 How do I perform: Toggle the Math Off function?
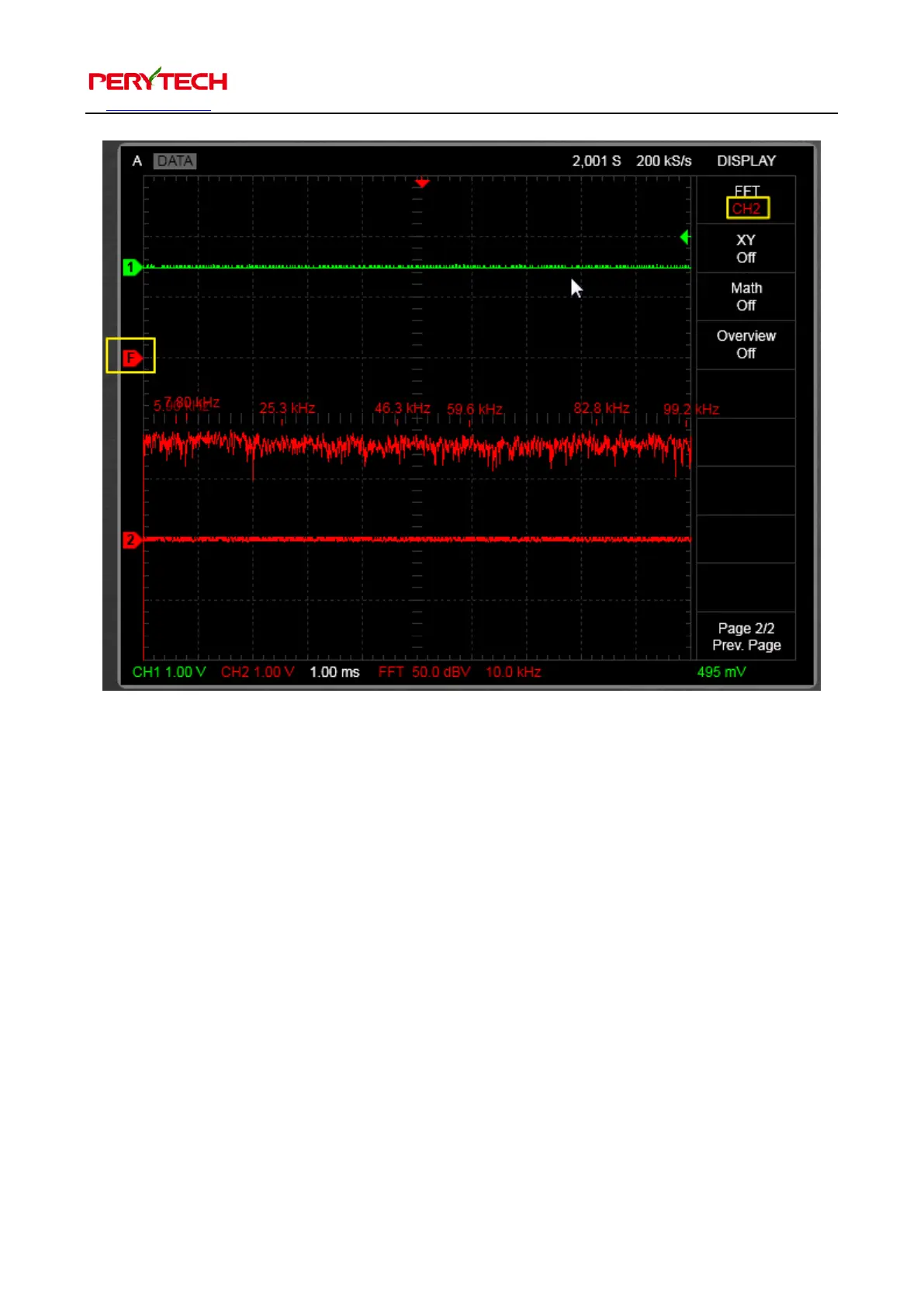746,296
